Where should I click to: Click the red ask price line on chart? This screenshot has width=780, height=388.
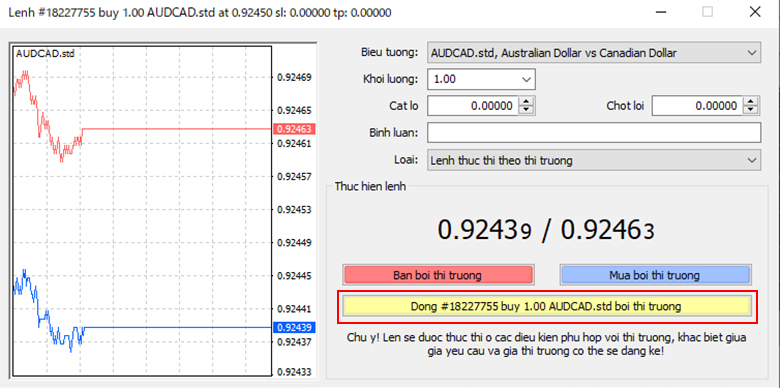177,129
